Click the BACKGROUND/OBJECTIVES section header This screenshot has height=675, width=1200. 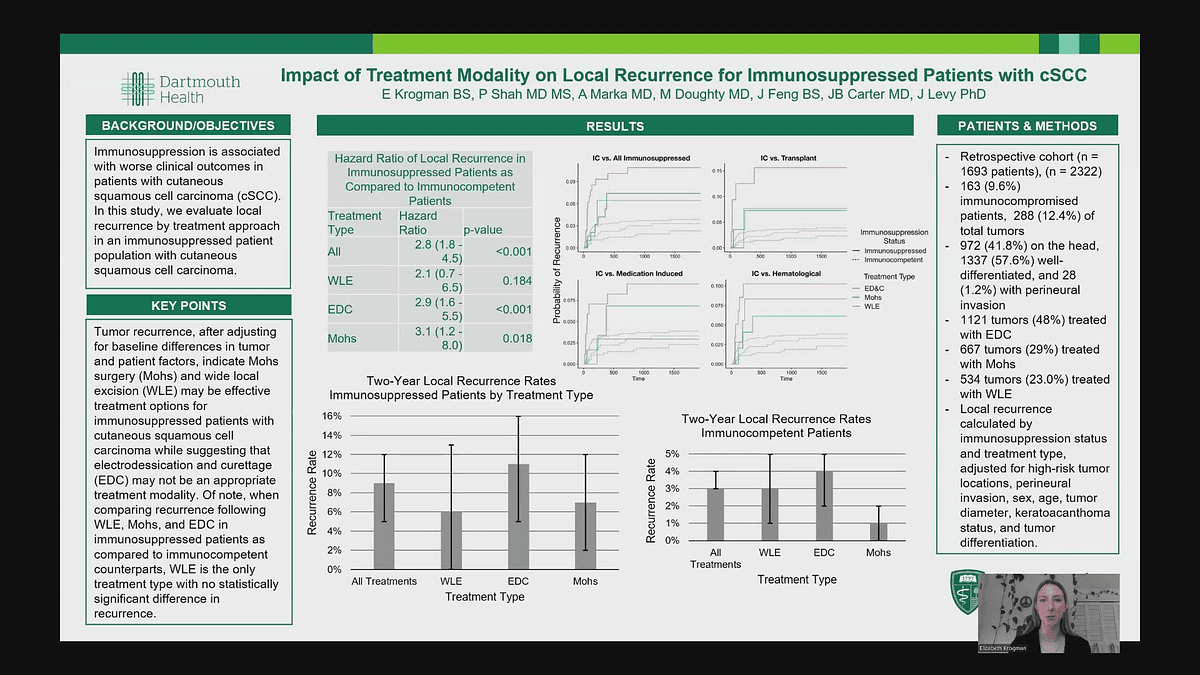click(x=188, y=126)
